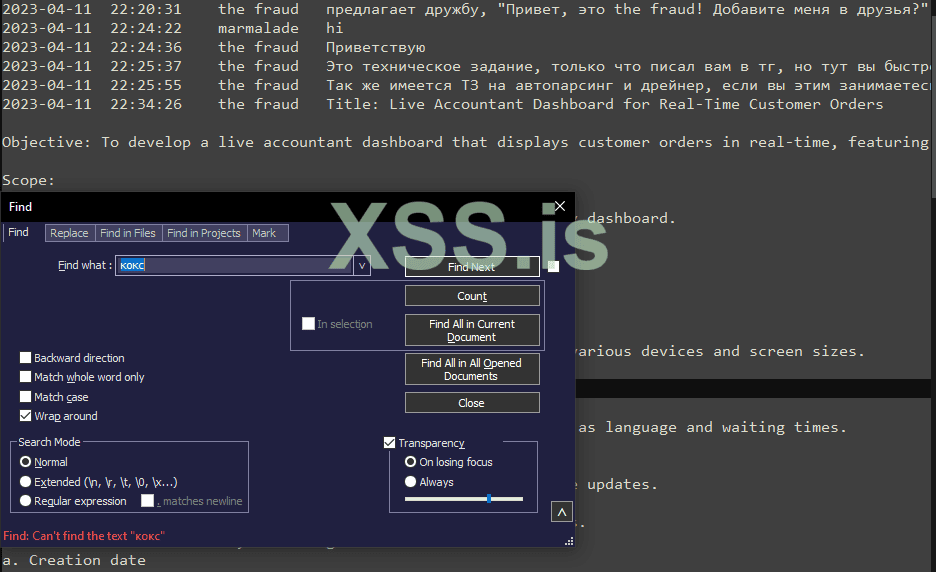
Task: Click the 'Title: Live Accountant Dashboard' line
Action: 443,104
